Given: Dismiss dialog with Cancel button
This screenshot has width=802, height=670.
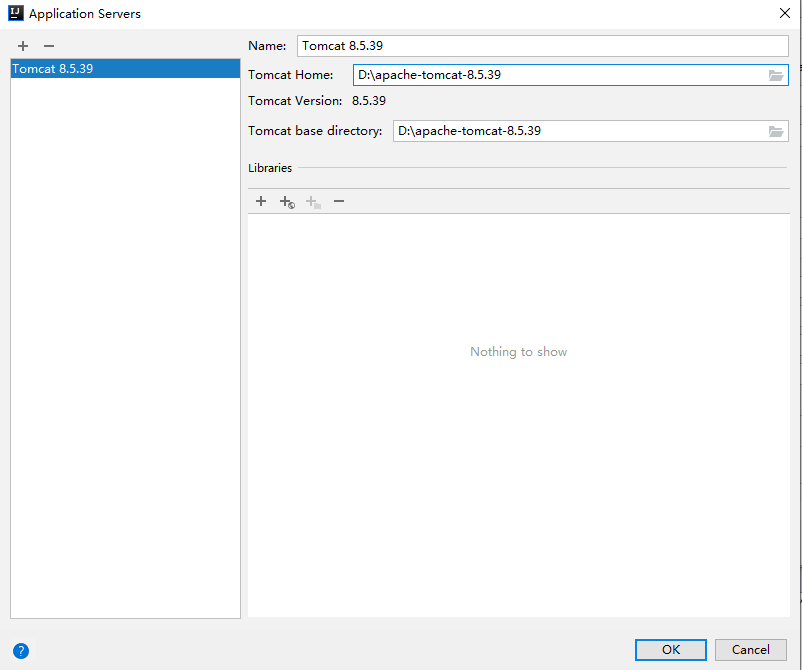Looking at the screenshot, I should pyautogui.click(x=750, y=650).
